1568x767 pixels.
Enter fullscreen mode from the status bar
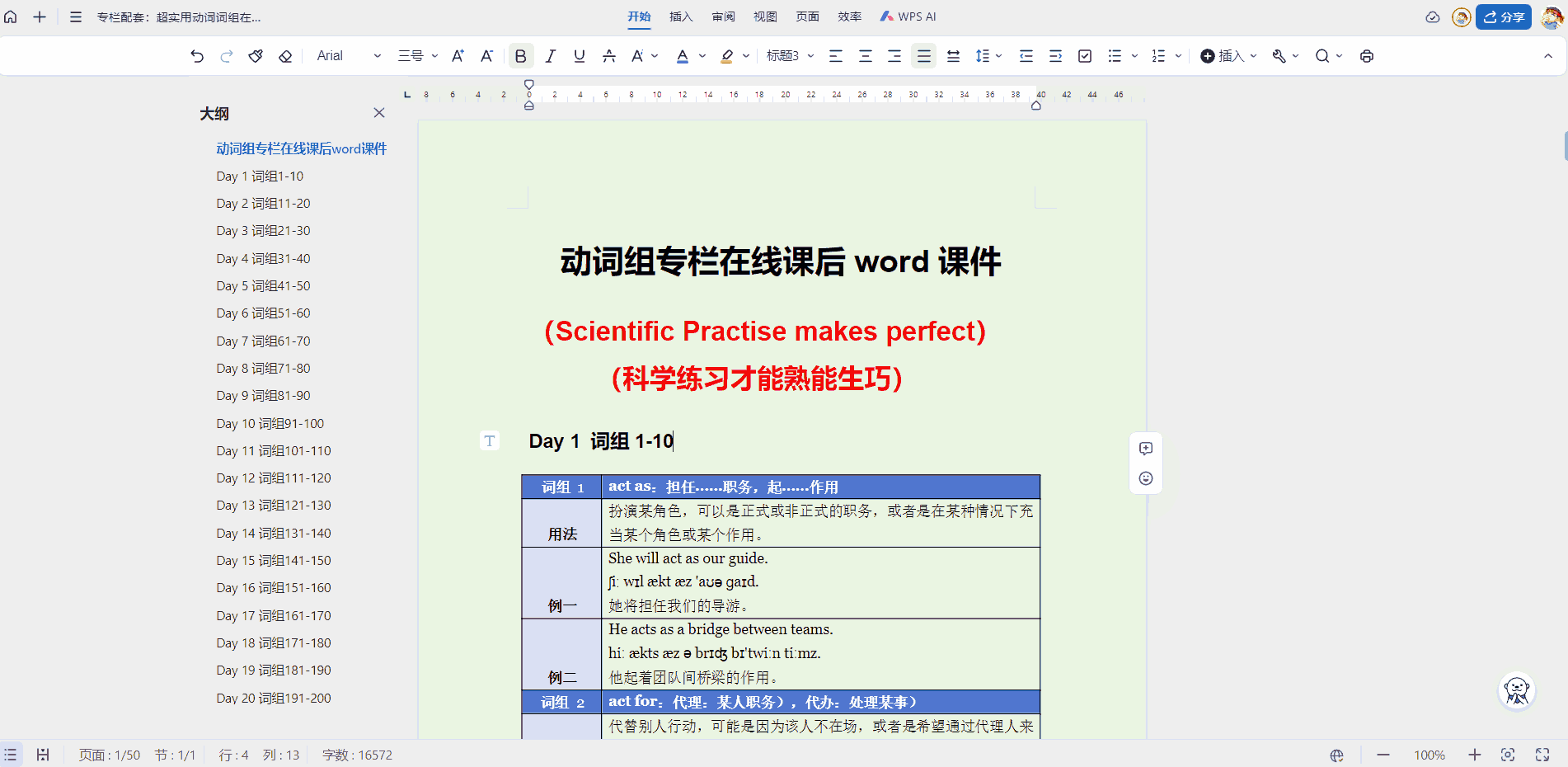pyautogui.click(x=1542, y=755)
